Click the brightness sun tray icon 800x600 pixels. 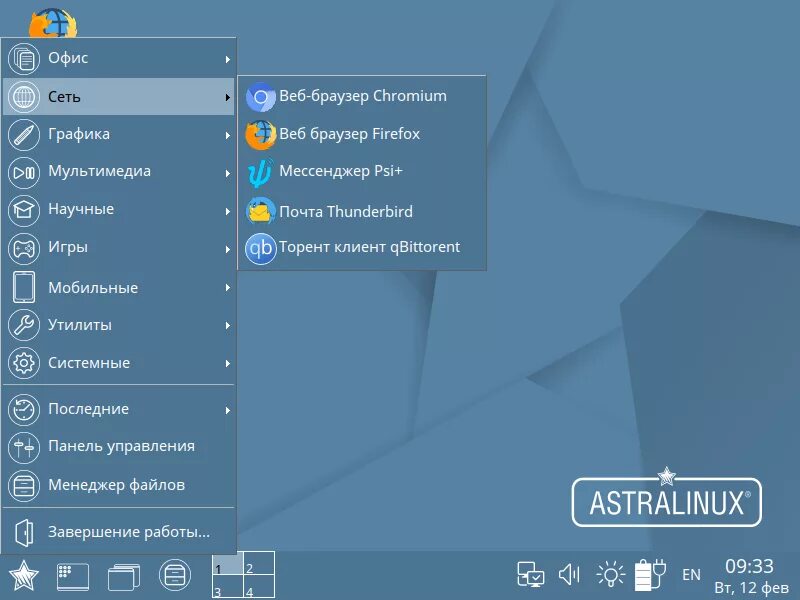point(610,574)
